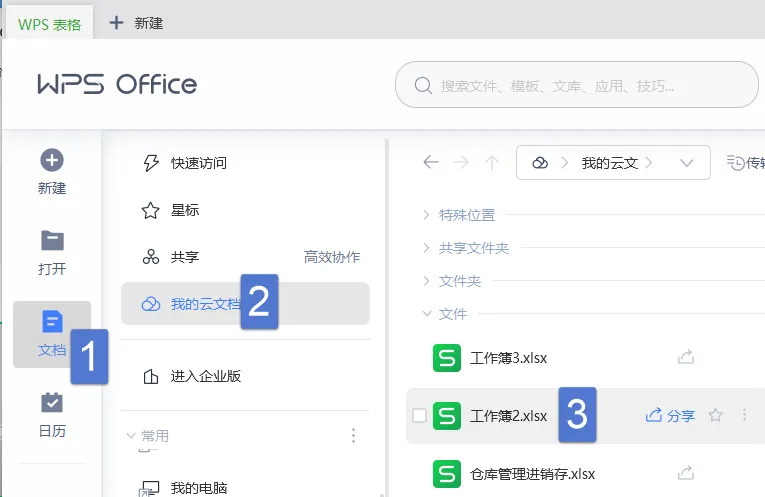Select the 日历 calendar icon
Screen dimensions: 765x497
(x=52, y=402)
